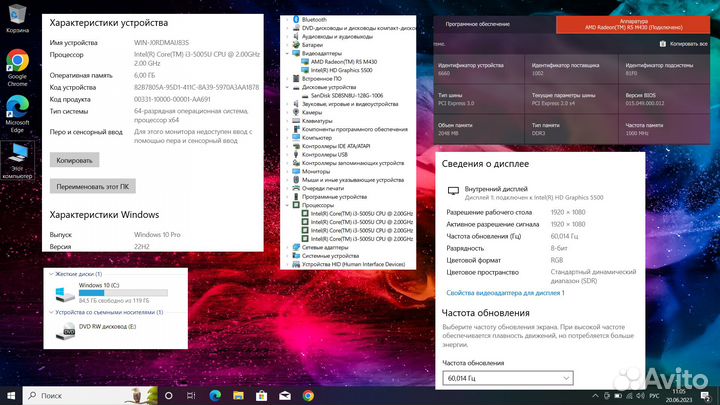Open Microsoft Store from the taskbar
This screenshot has width=720, height=405.
coord(262,395)
